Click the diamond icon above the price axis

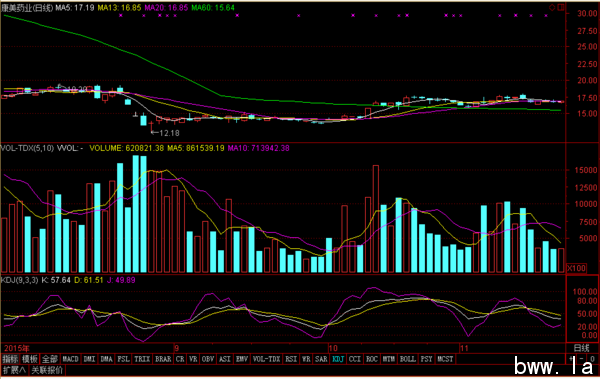click(552, 7)
